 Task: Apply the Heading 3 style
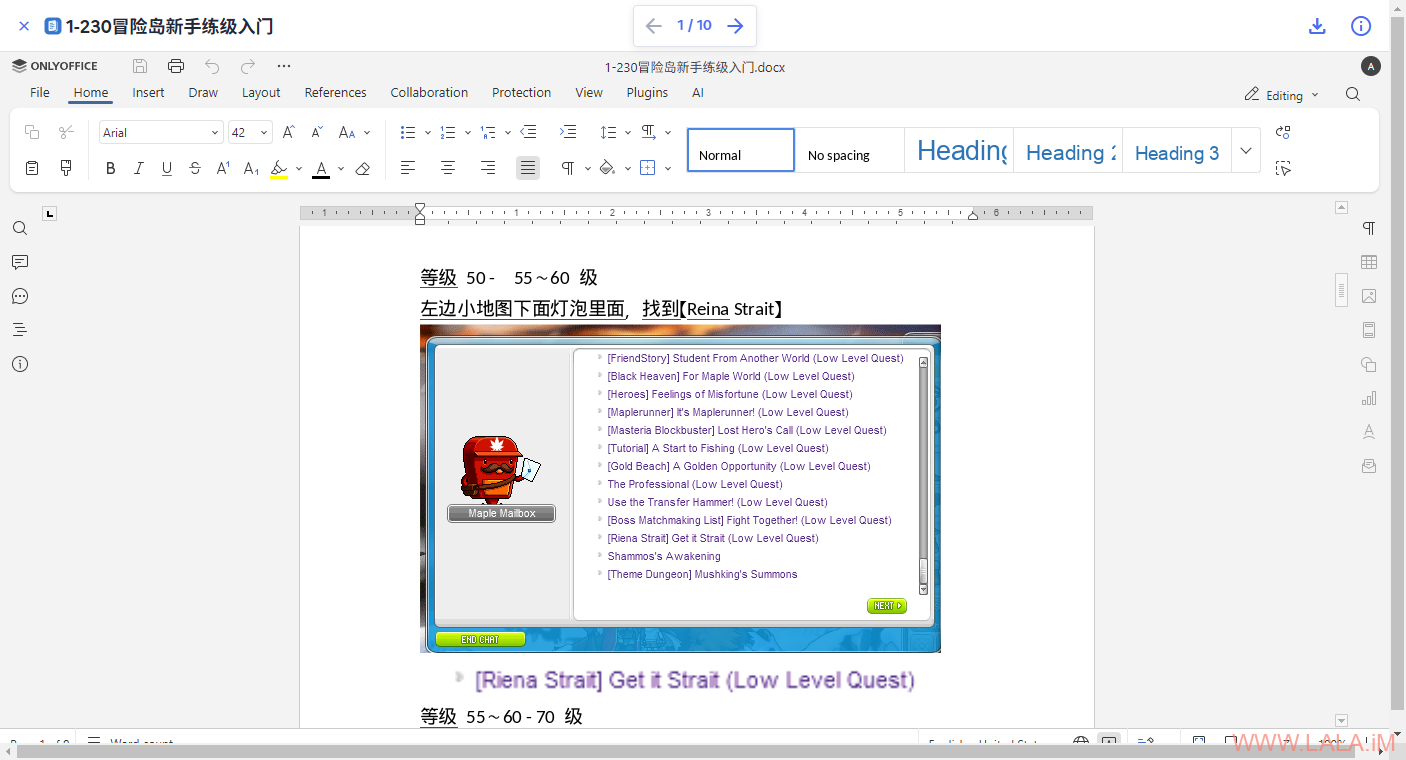1176,152
